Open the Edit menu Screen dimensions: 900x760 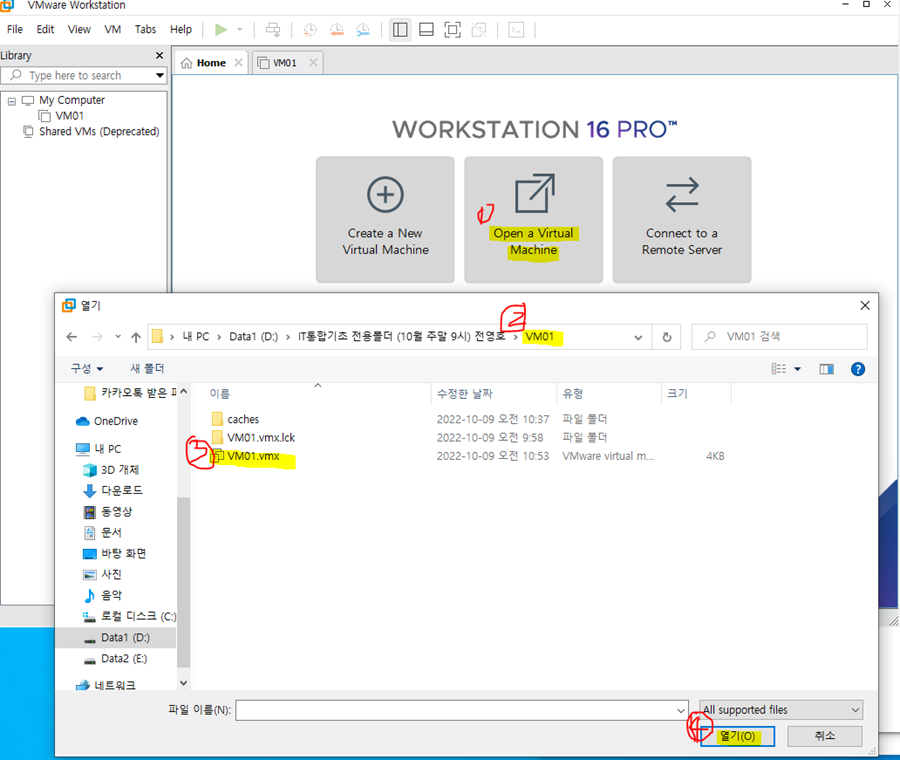(x=45, y=29)
